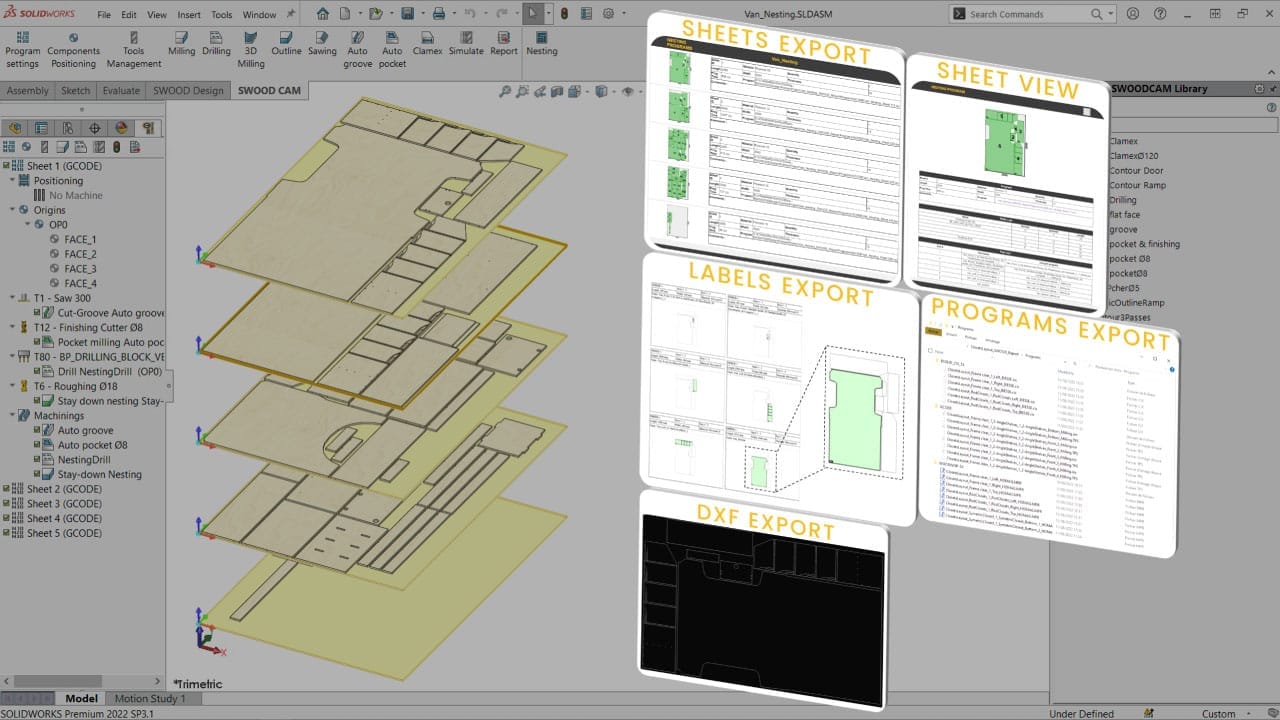Open the user login account icon
The width and height of the screenshot is (1280, 720).
click(1132, 14)
